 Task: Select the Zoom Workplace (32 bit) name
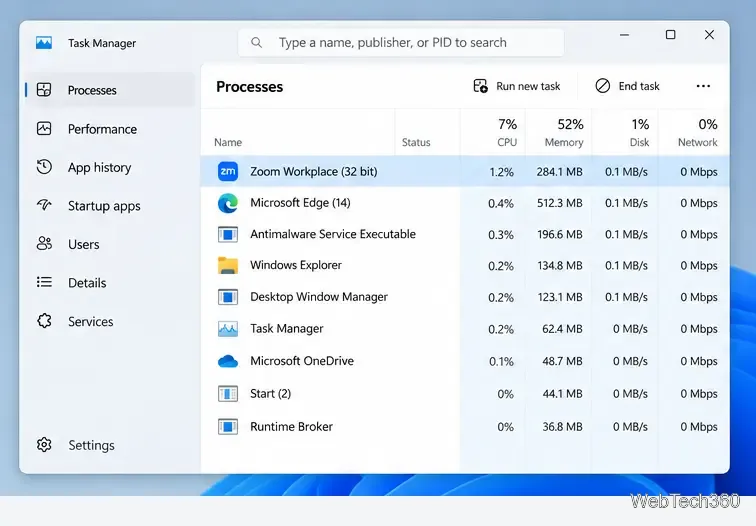pos(313,172)
